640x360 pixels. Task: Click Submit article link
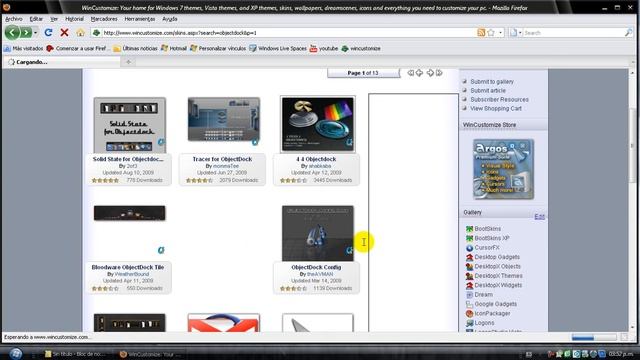pyautogui.click(x=488, y=91)
